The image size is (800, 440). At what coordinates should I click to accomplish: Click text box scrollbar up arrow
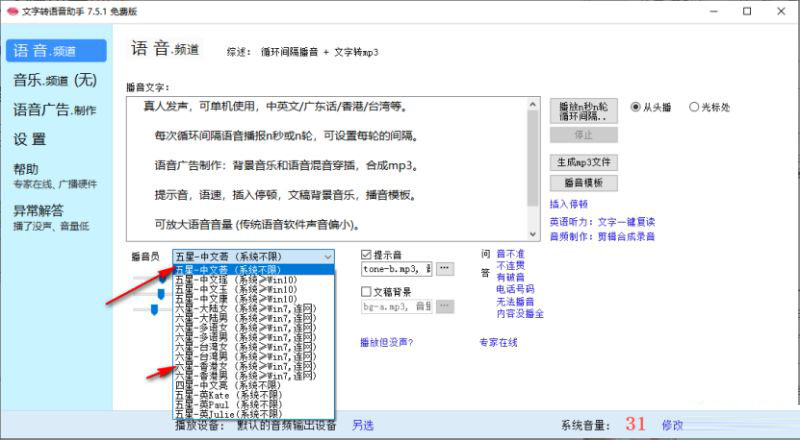point(533,105)
